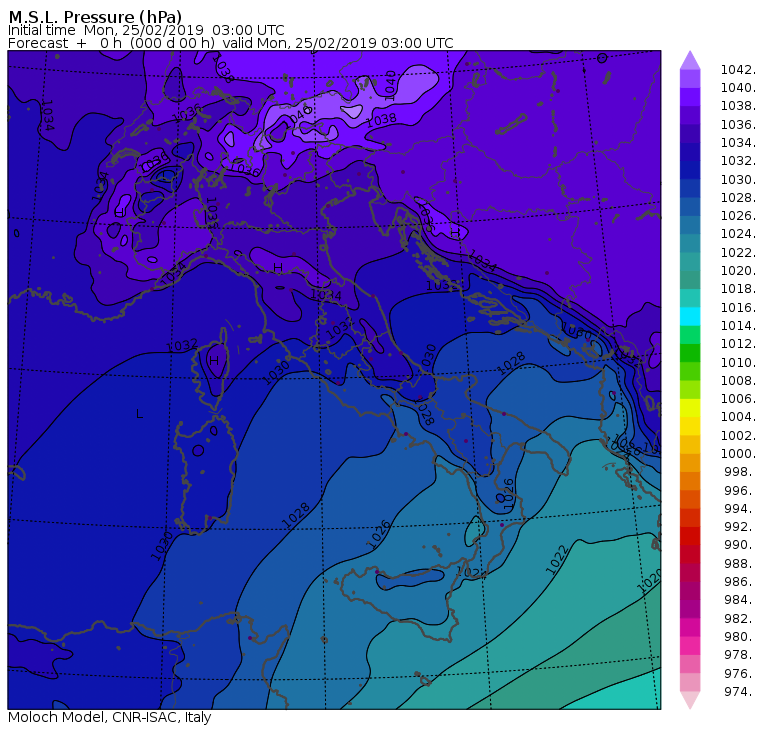
Task: Click the 1036. legend label
Action: click(738, 125)
